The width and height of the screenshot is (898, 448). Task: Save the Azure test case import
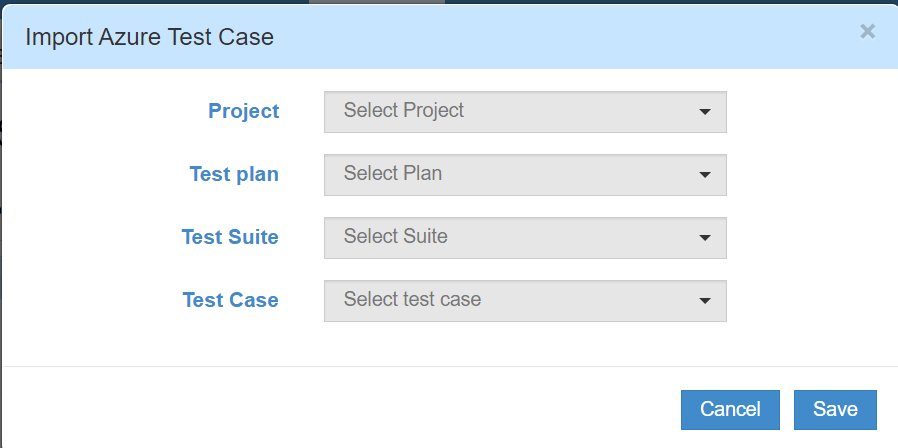point(835,409)
